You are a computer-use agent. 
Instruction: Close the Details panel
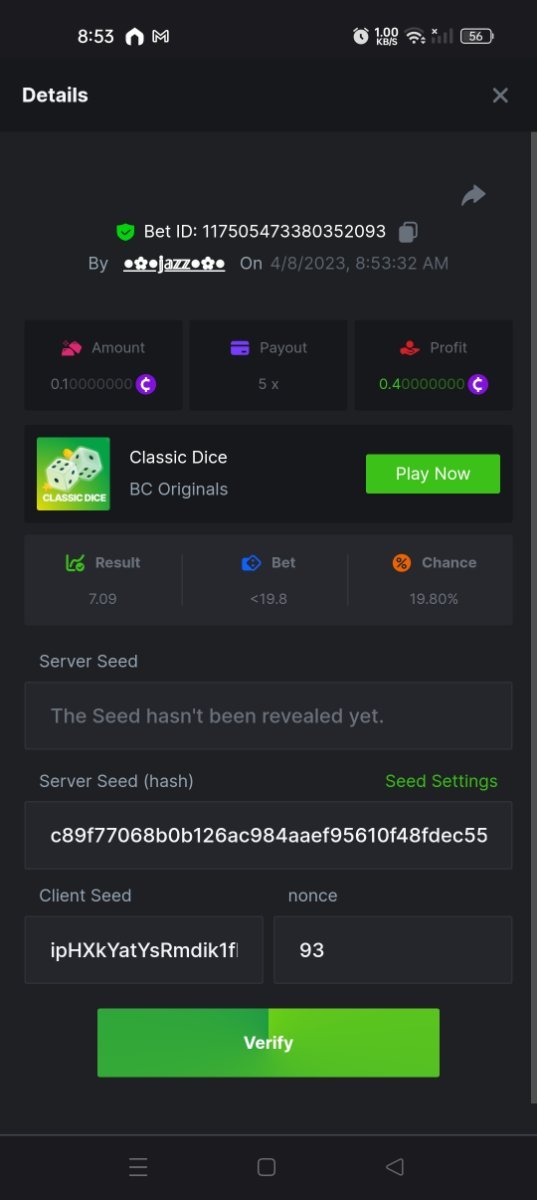tap(500, 95)
